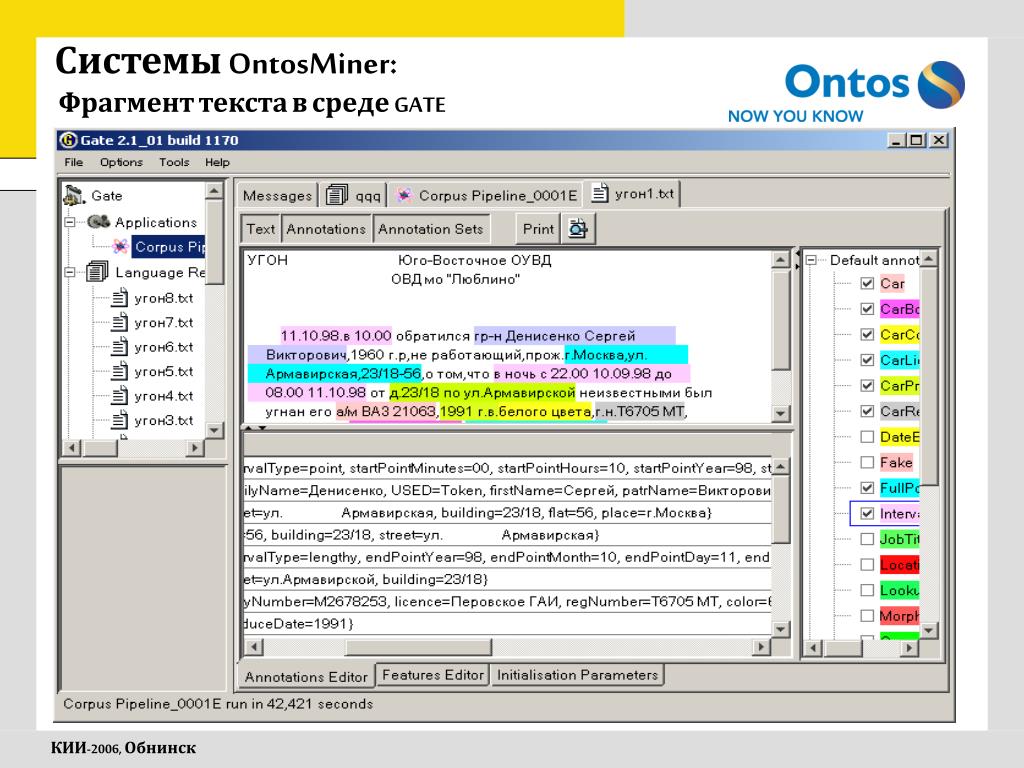Toggle the CarPr annotation checkbox
This screenshot has width=1024, height=768.
pyautogui.click(x=867, y=385)
